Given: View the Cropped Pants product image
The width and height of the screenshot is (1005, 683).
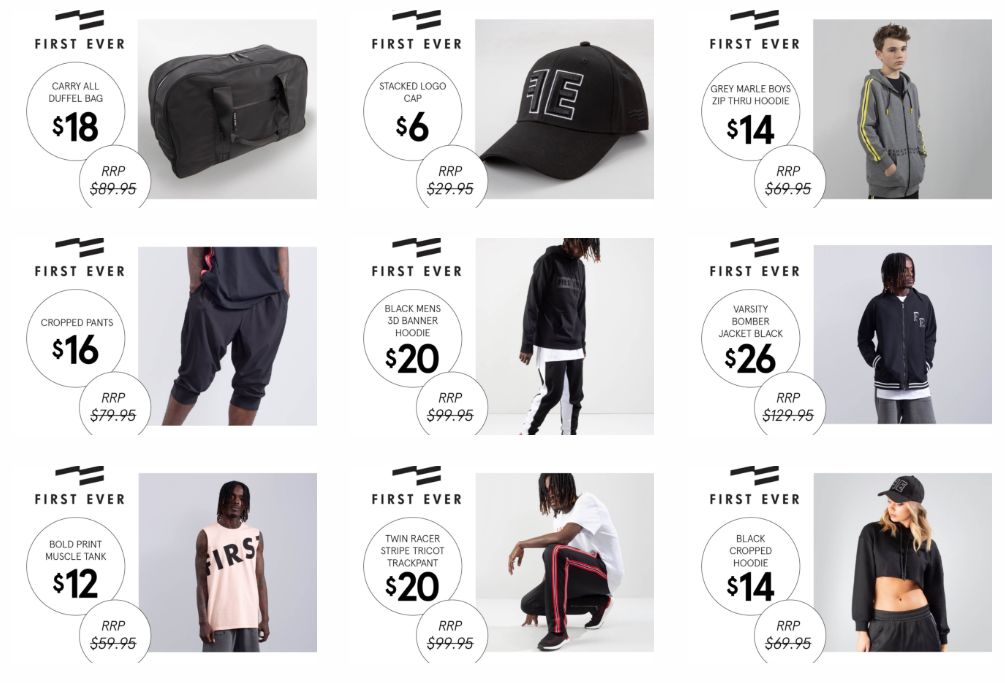Looking at the screenshot, I should coord(228,336).
